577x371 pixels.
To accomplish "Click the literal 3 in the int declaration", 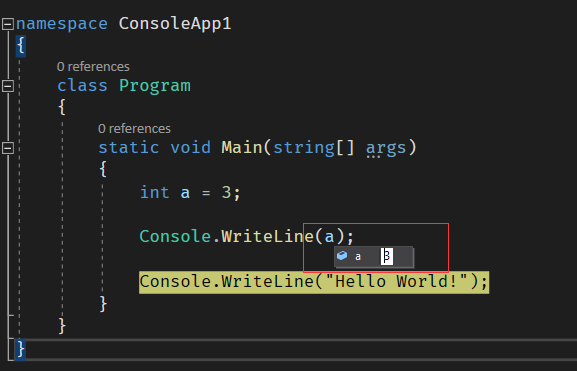I will [x=226, y=192].
